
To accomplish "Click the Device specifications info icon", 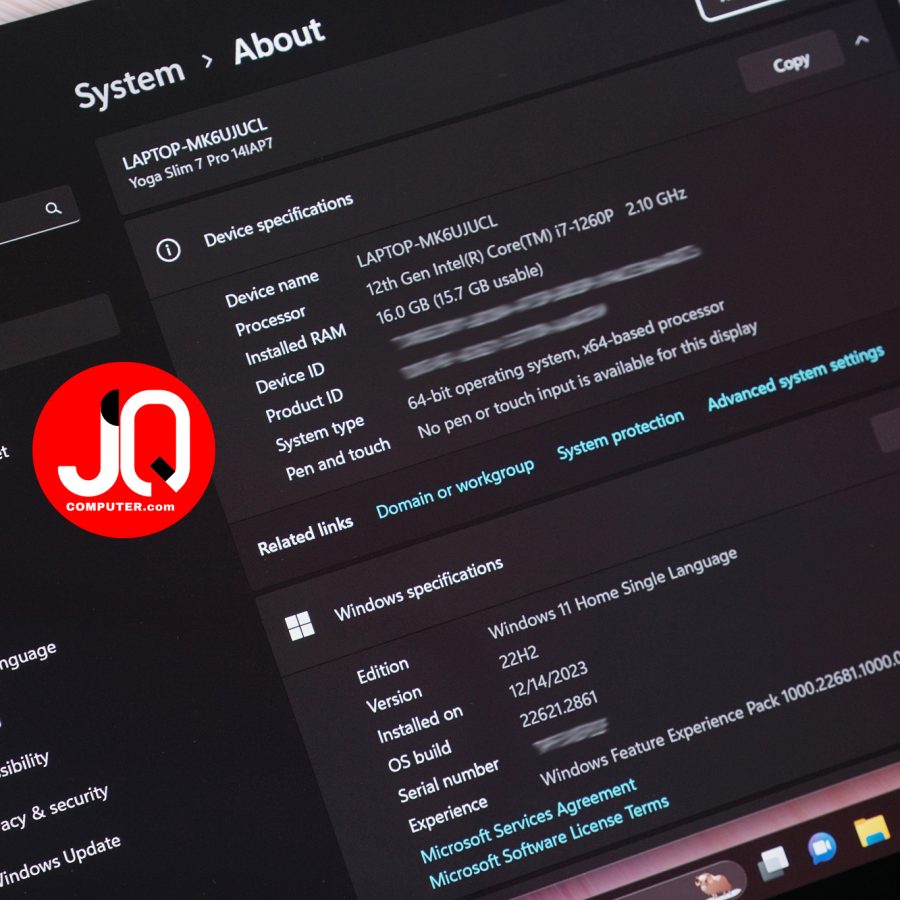I will tap(168, 250).
